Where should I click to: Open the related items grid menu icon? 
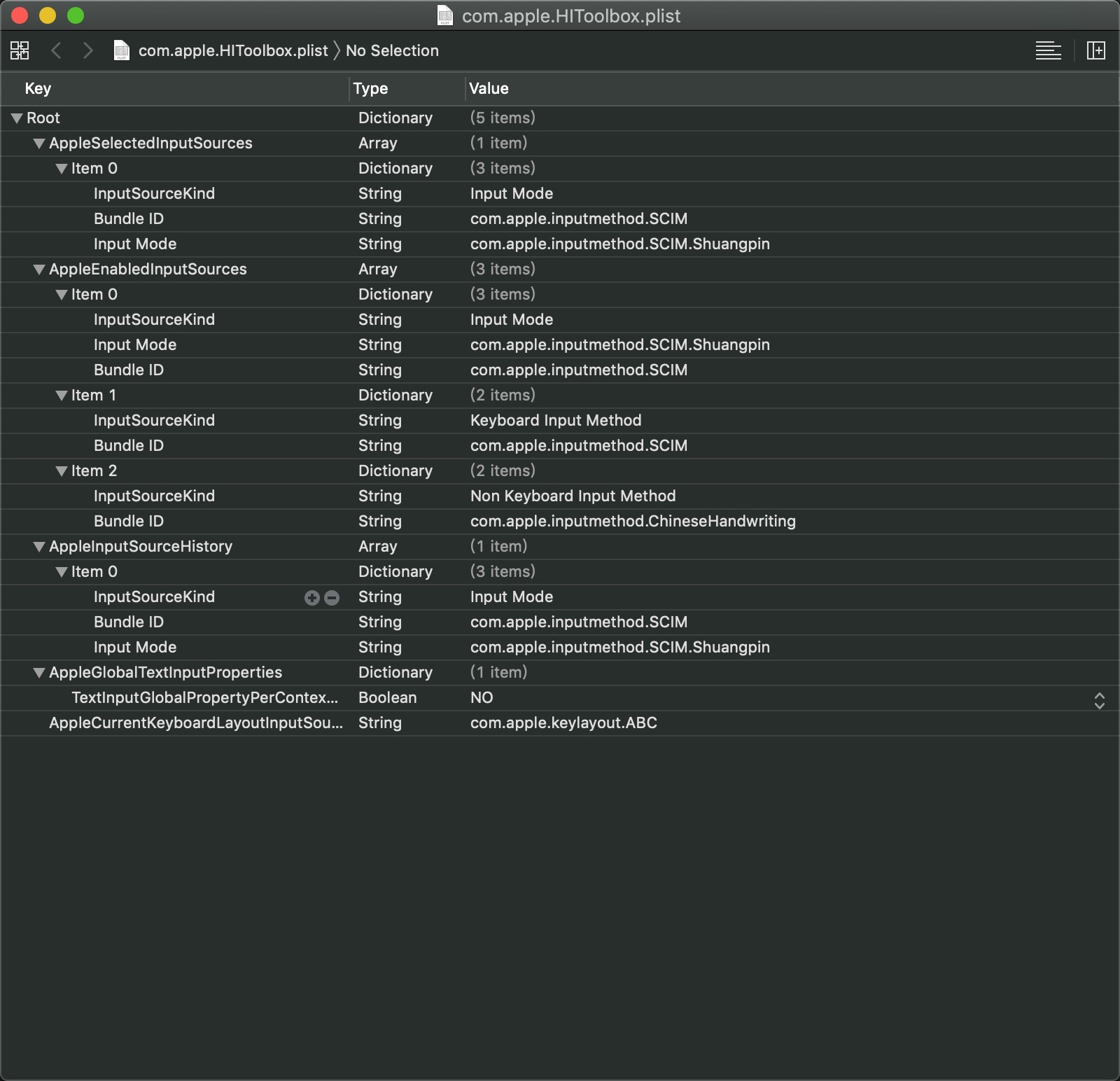tap(20, 50)
